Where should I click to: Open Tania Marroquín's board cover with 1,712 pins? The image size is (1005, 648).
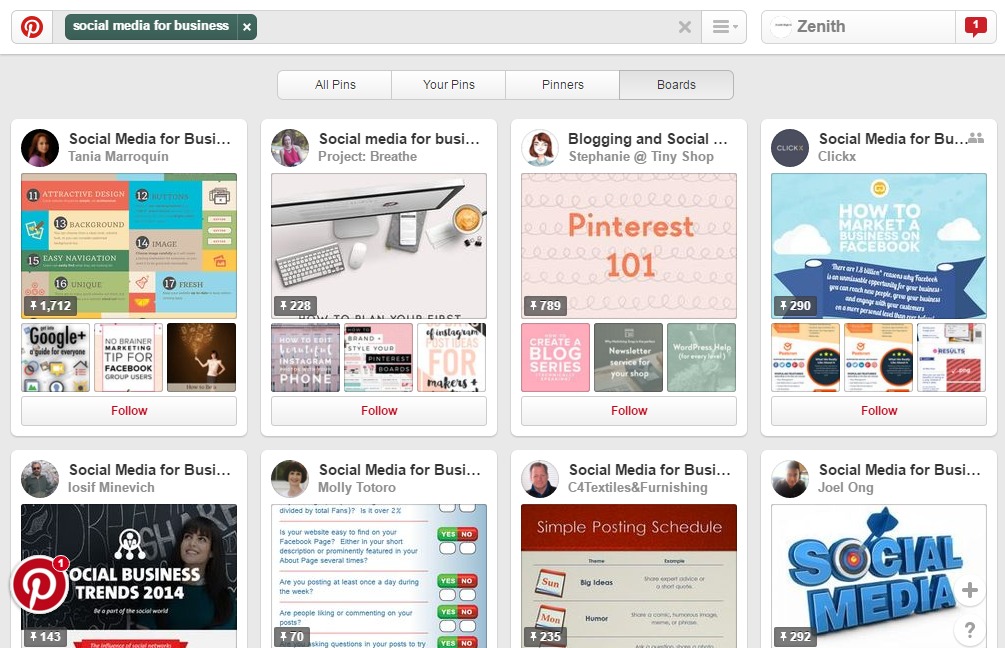[x=129, y=245]
